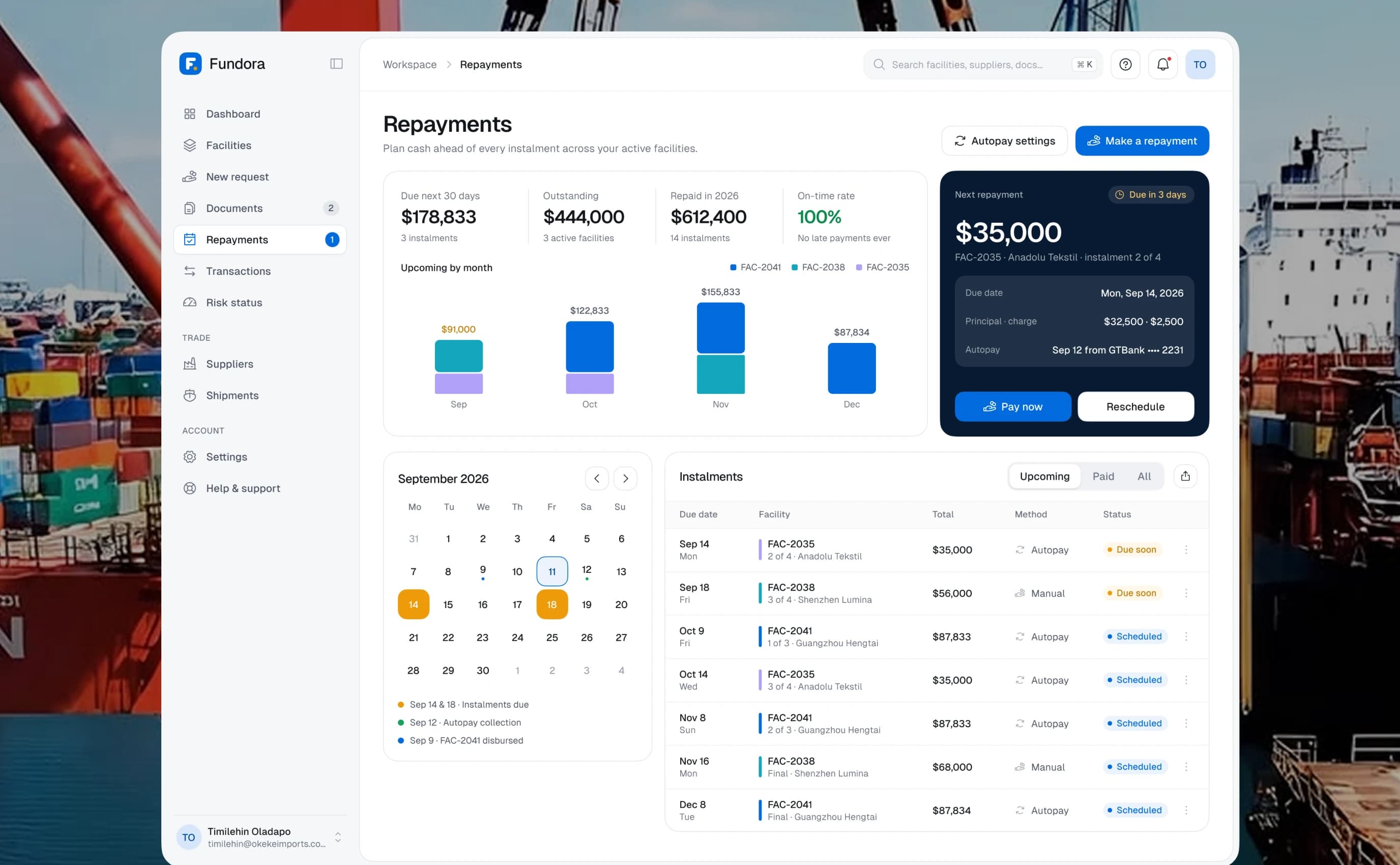Click the $68,000 total cell

click(x=952, y=767)
